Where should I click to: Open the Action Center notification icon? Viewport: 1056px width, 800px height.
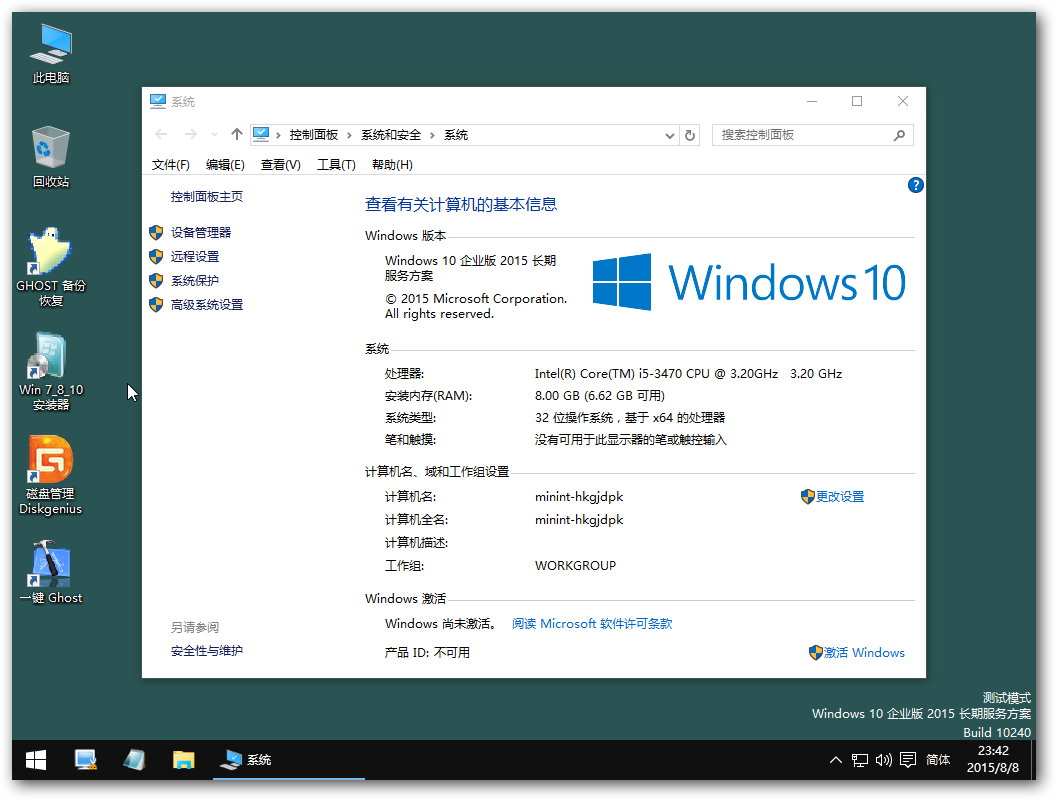click(908, 760)
